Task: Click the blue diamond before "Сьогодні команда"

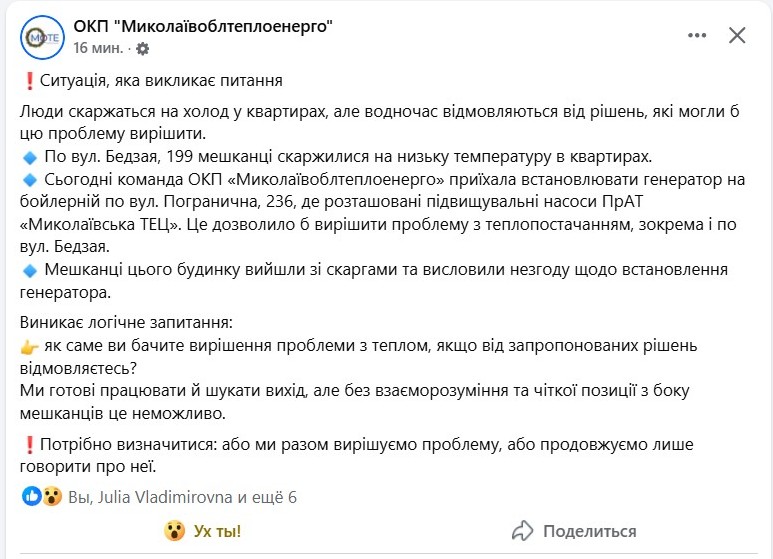Action: pyautogui.click(x=28, y=181)
